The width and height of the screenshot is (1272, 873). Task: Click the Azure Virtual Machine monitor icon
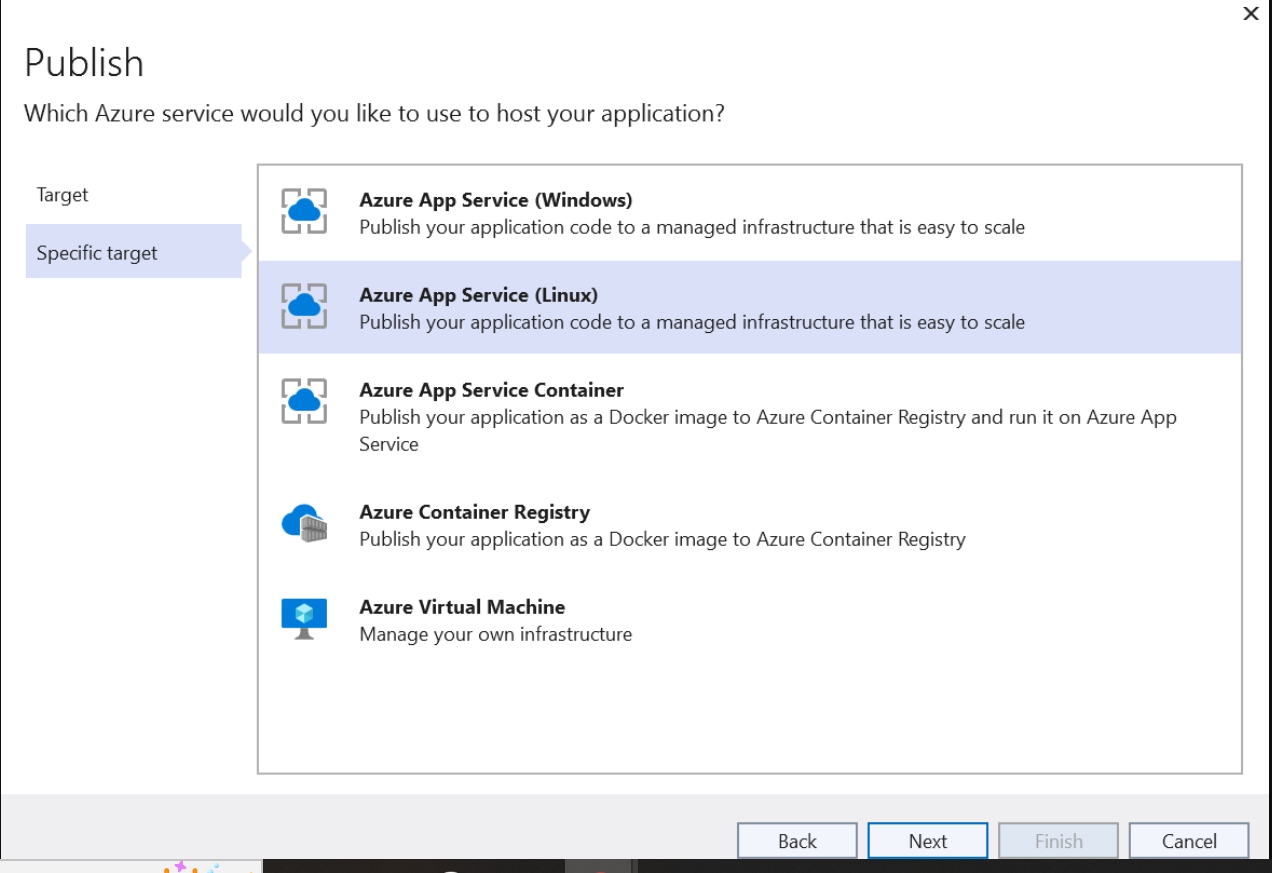[304, 619]
